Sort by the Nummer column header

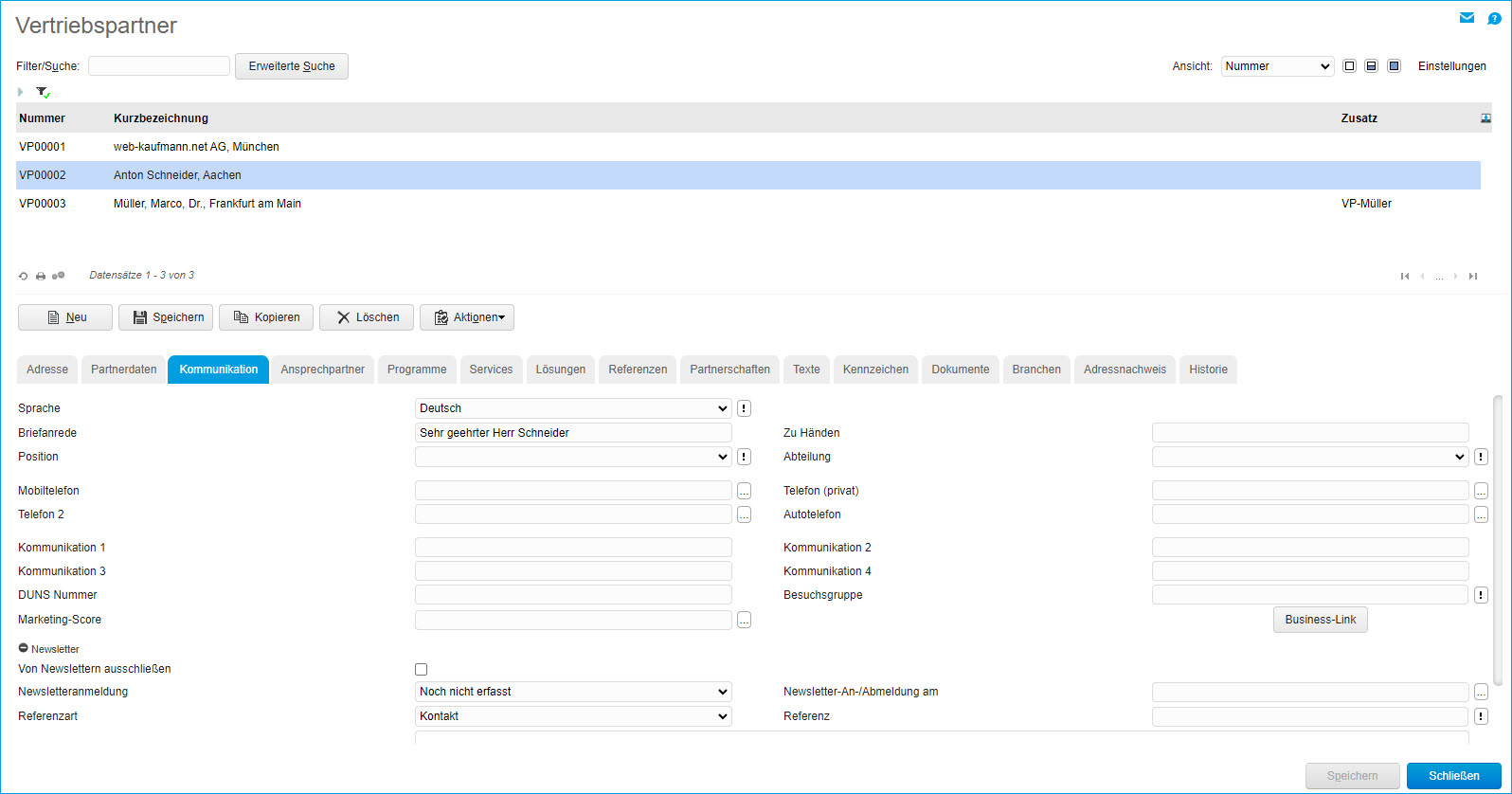coord(43,118)
